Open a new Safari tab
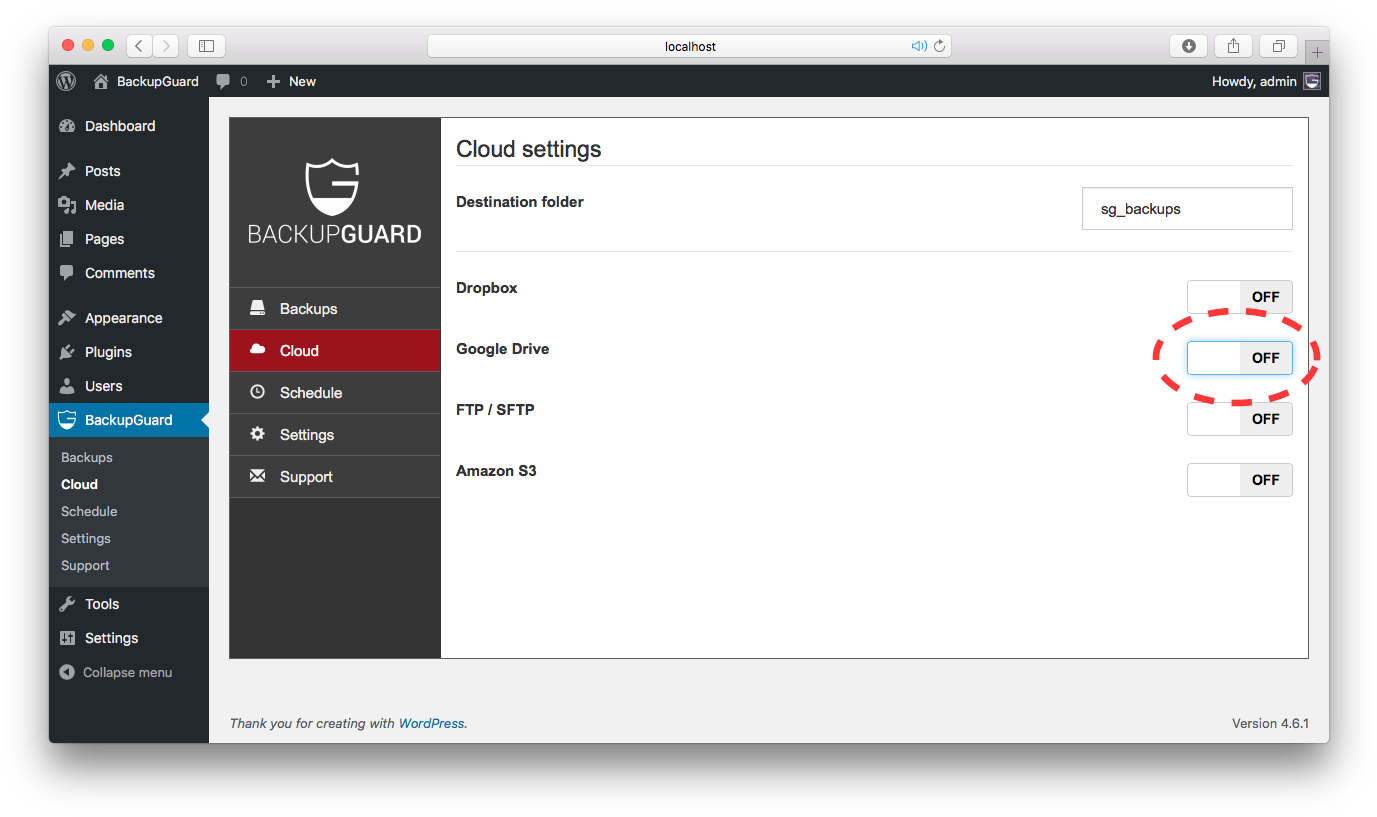The width and height of the screenshot is (1377, 817). click(1317, 52)
